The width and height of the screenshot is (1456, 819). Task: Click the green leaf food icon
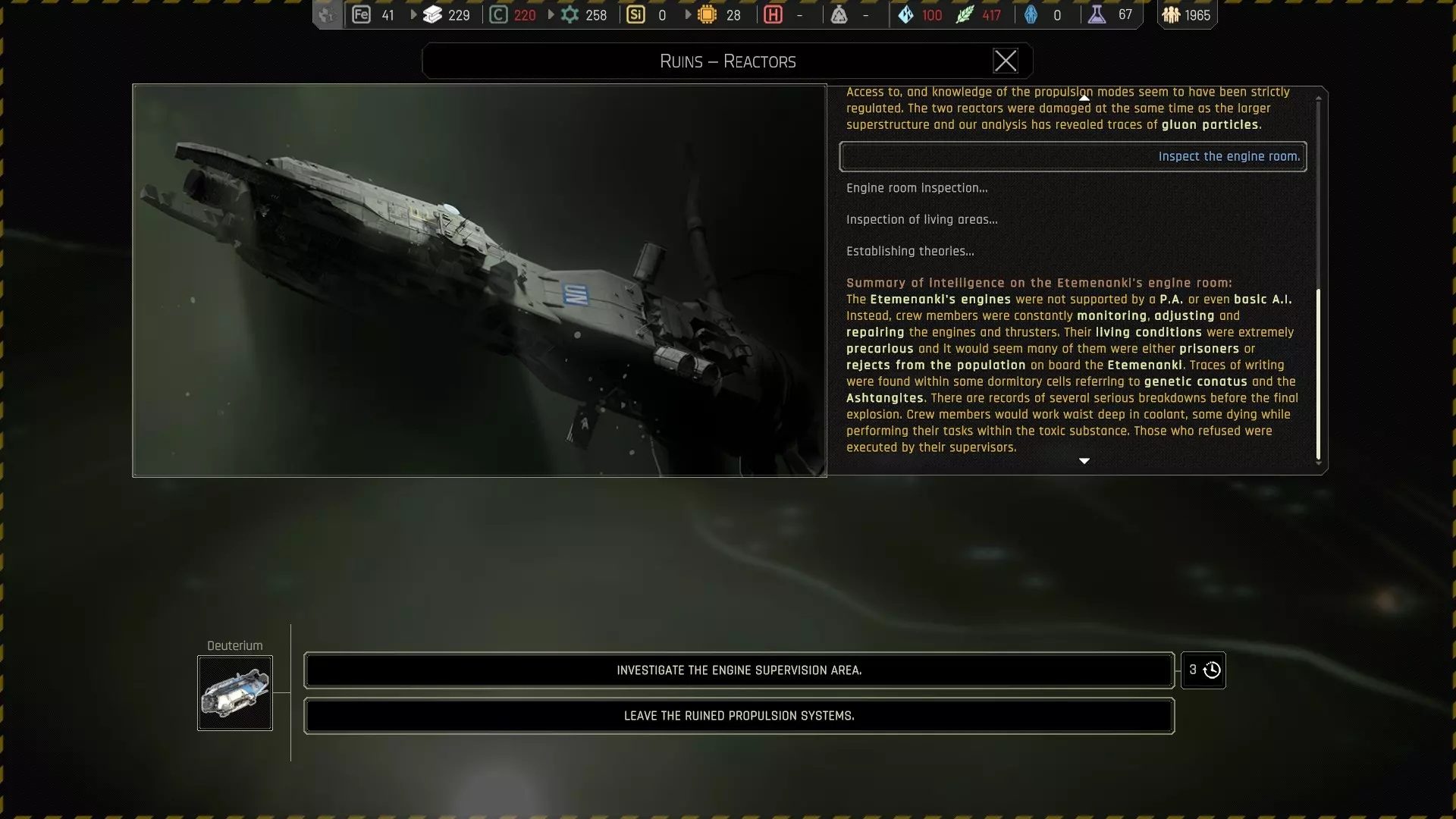pos(965,14)
